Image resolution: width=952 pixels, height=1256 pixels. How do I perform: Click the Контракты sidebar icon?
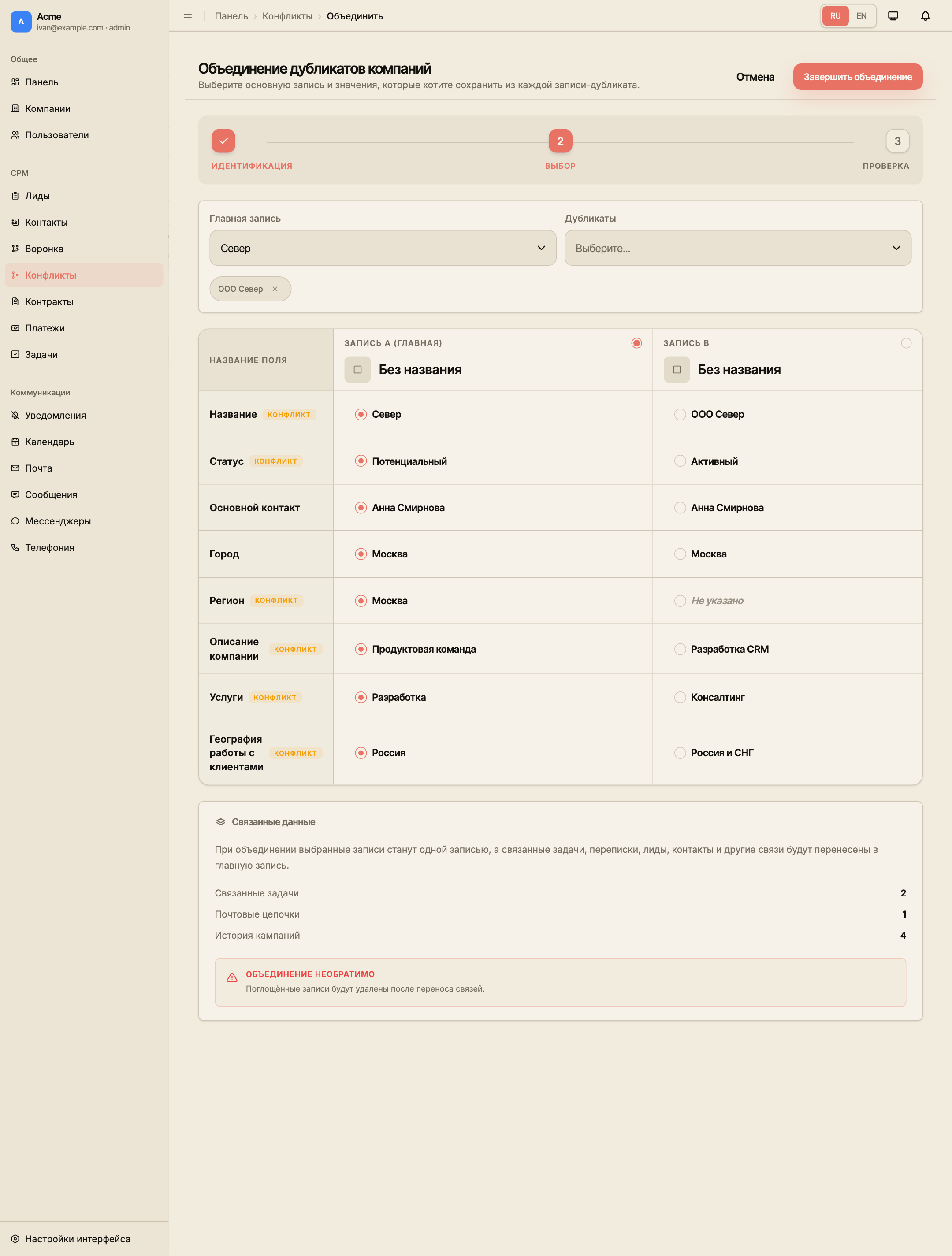coord(15,301)
